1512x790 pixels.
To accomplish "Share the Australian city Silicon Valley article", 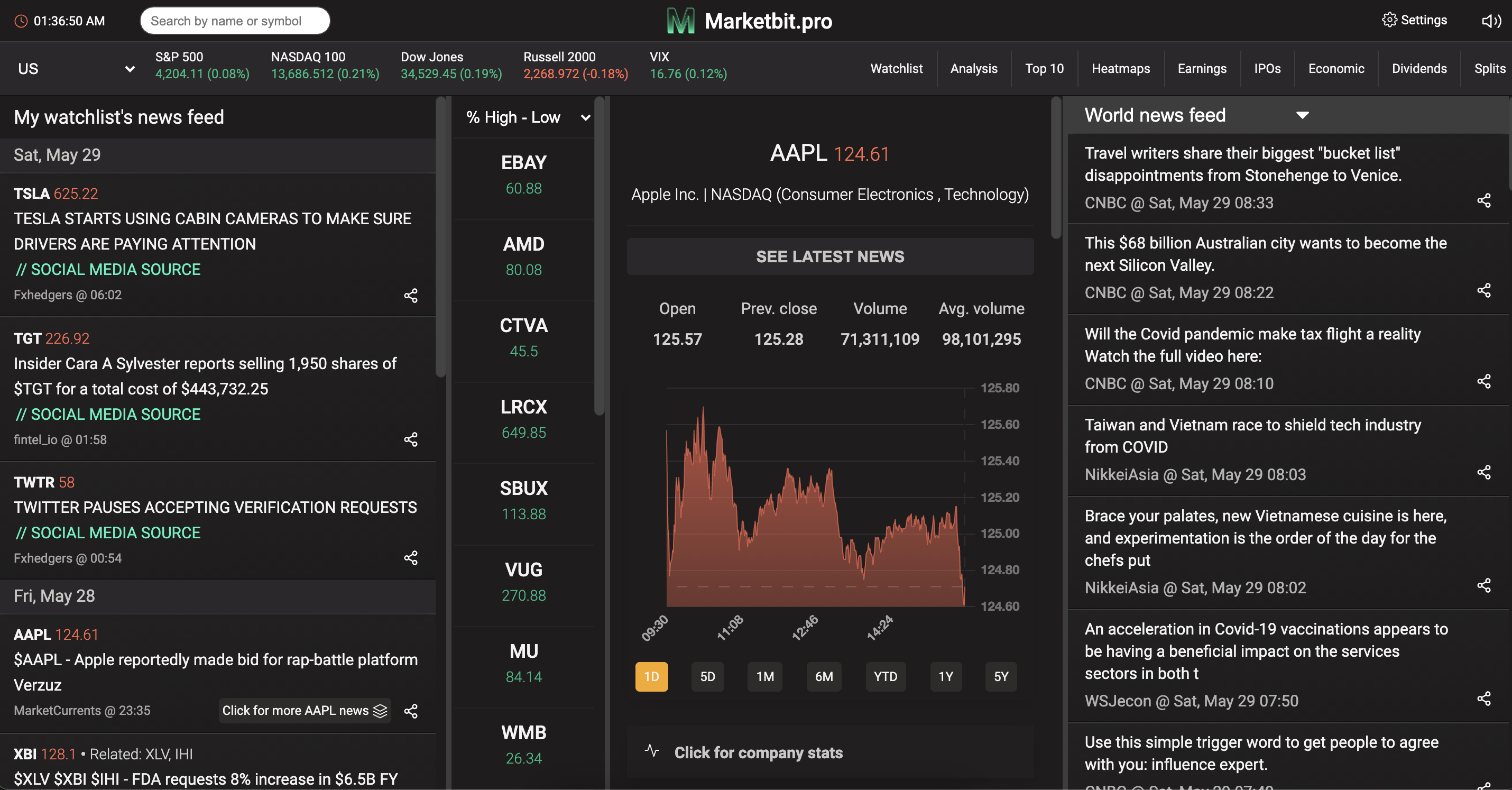I will point(1484,290).
